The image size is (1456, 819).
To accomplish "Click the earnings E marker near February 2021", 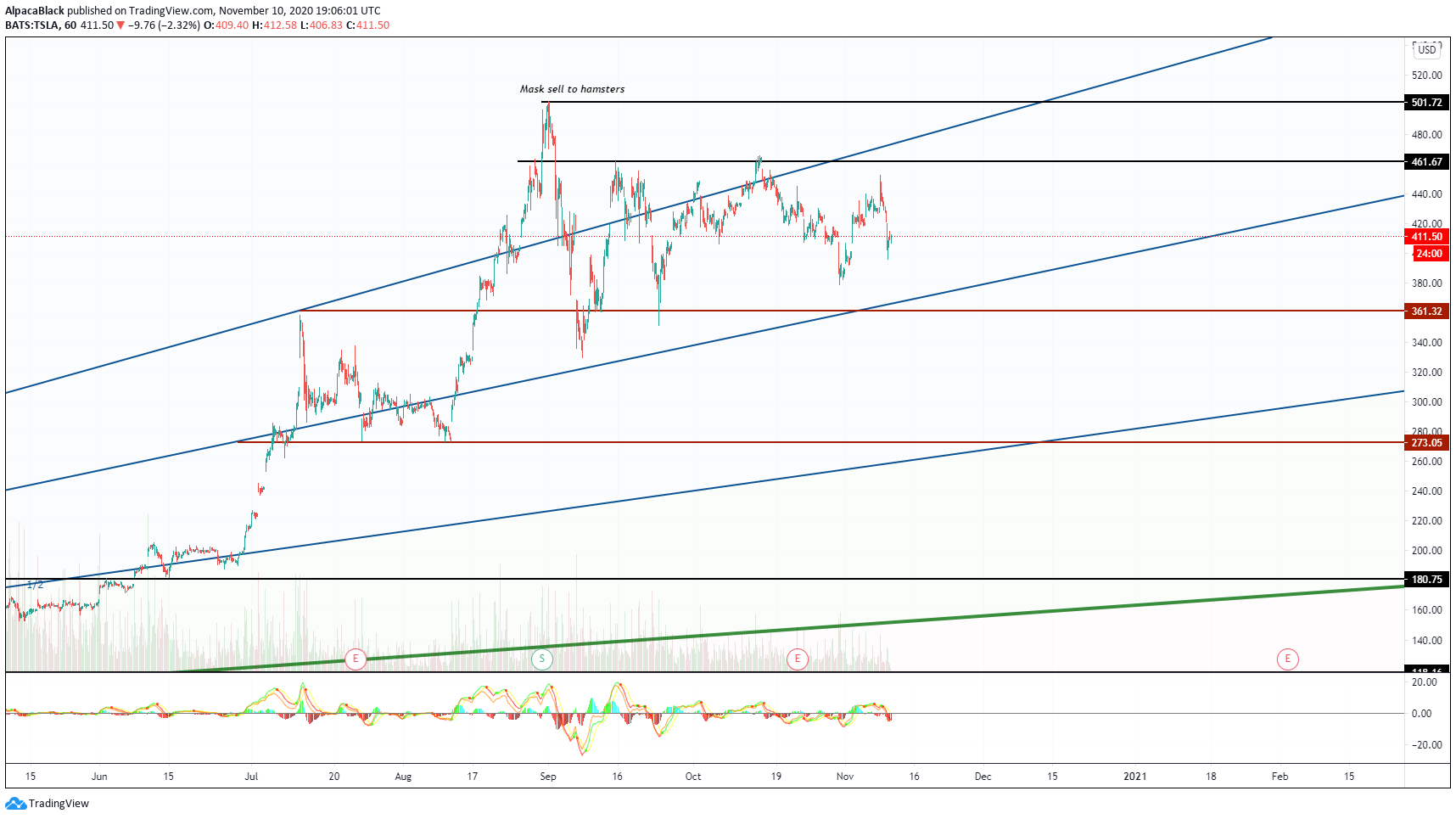I will tap(1287, 659).
